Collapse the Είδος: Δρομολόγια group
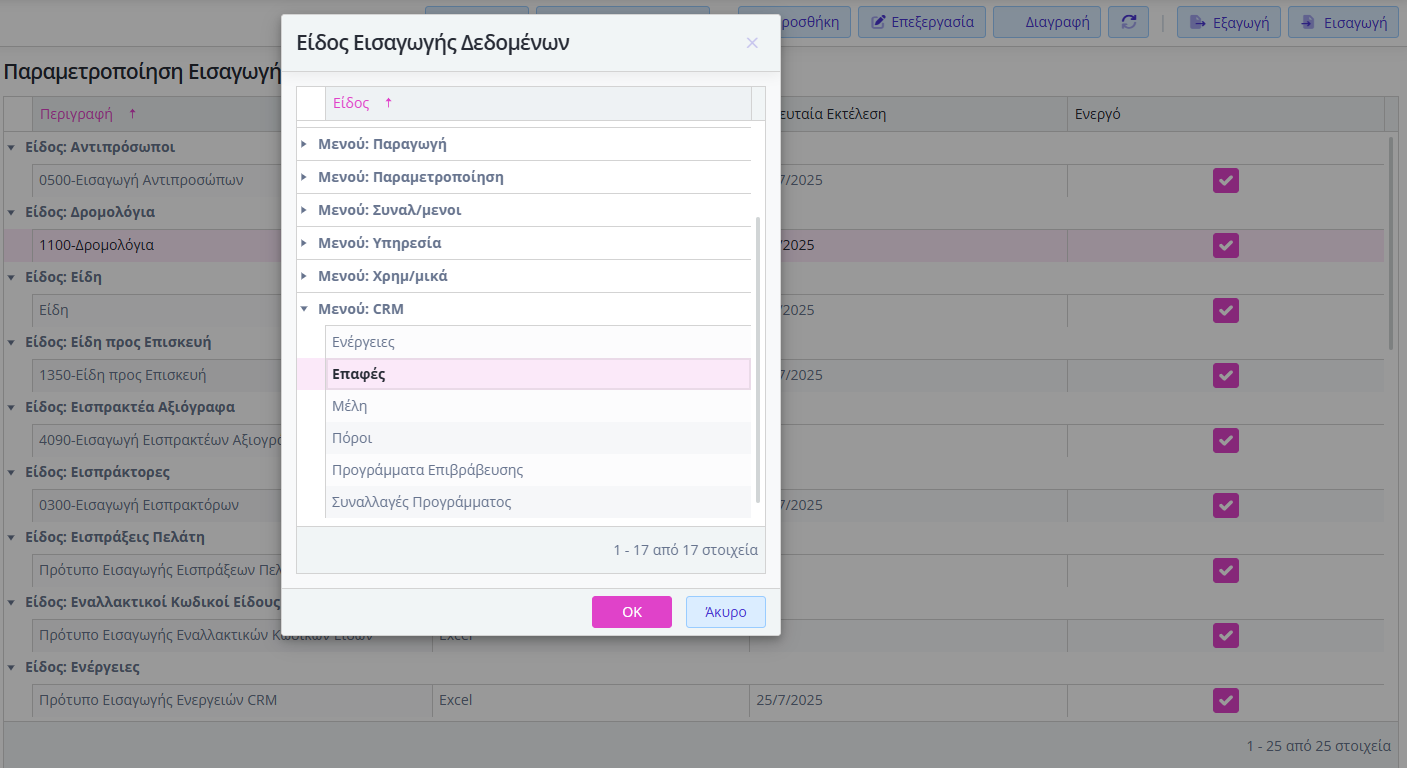Image resolution: width=1407 pixels, height=768 pixels. point(11,212)
